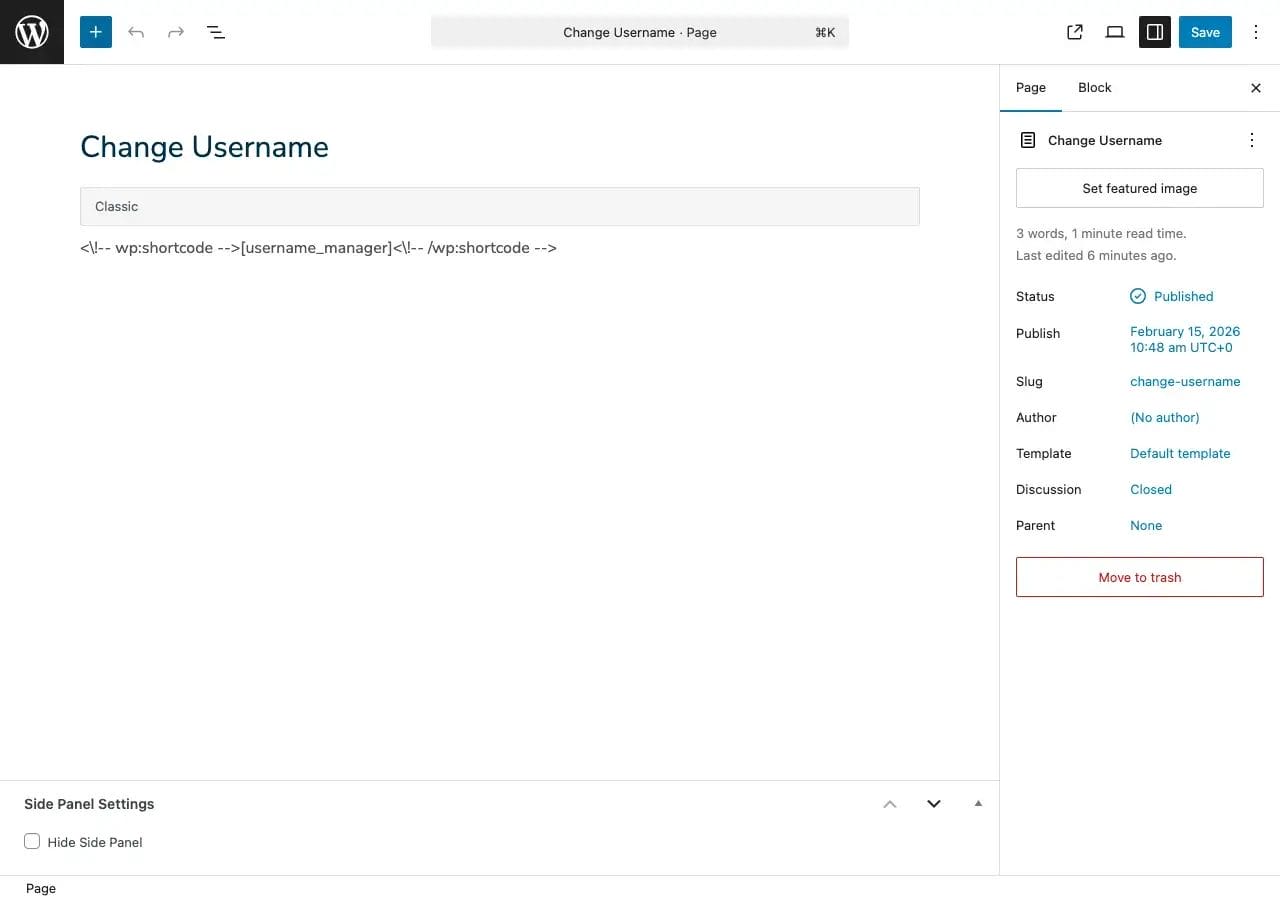The width and height of the screenshot is (1280, 900).
Task: Open the top-right Options three-dot menu
Action: (x=1256, y=32)
